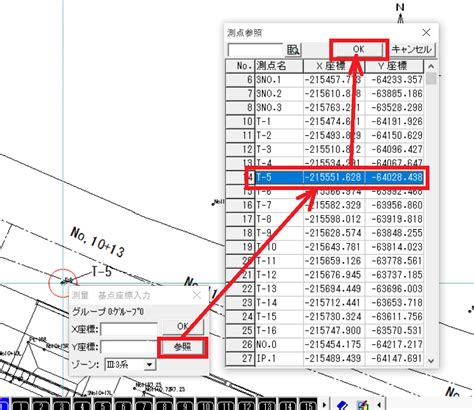Switch to page tab 5
474x410 pixels.
103,405
